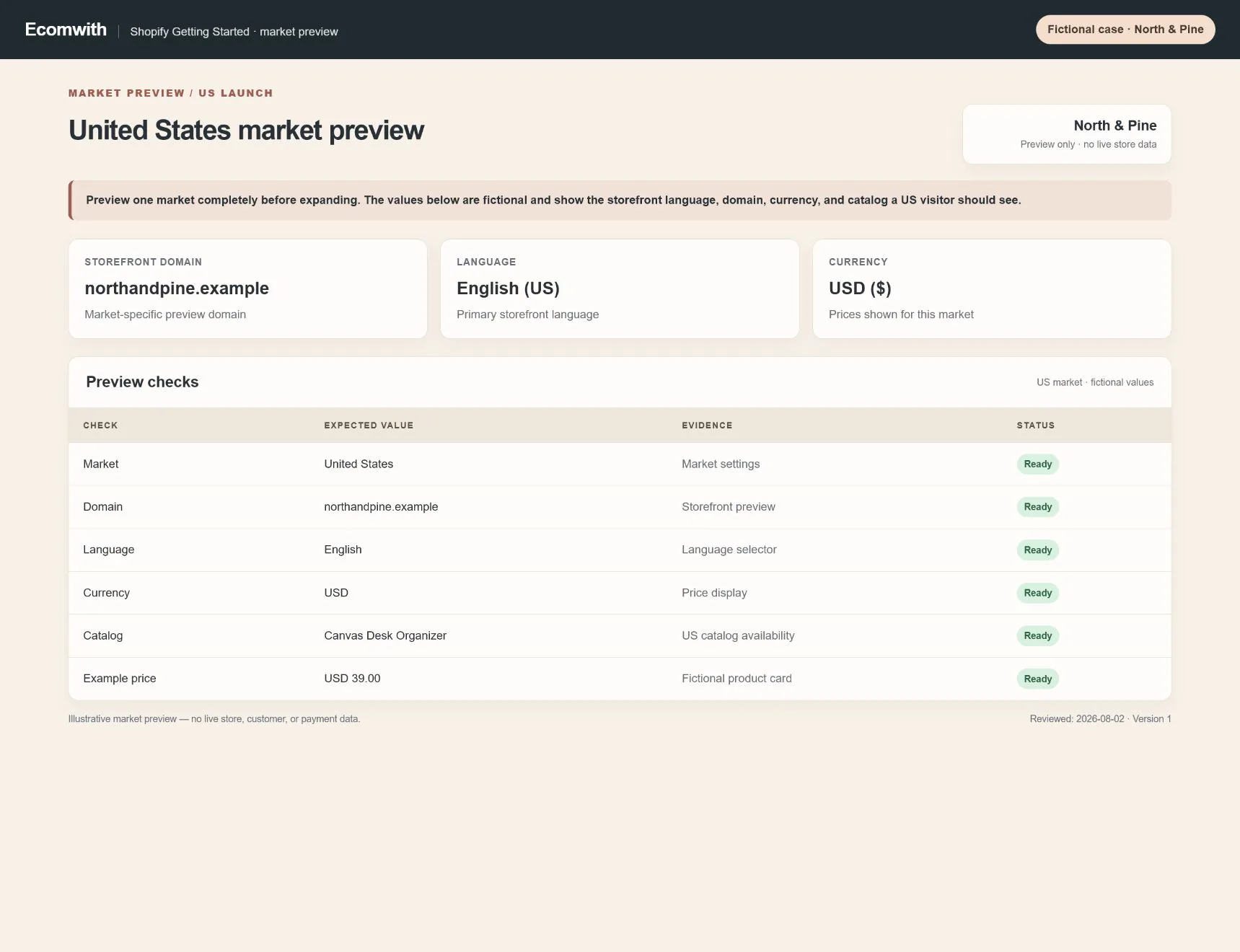This screenshot has height=952, width=1240.
Task: Click 'US market · fictional values' note
Action: point(1095,382)
